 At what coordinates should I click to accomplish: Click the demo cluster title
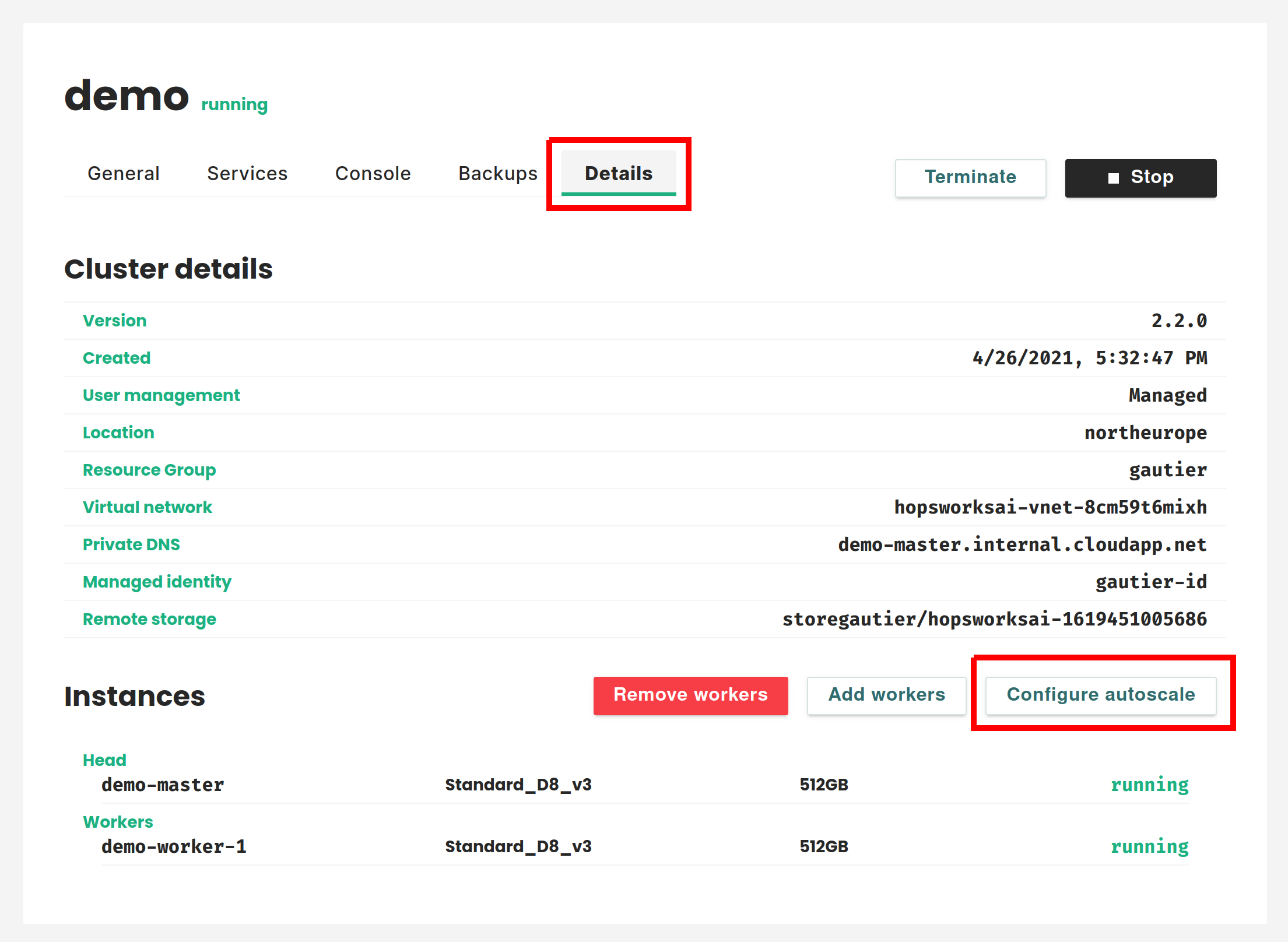pyautogui.click(x=127, y=96)
